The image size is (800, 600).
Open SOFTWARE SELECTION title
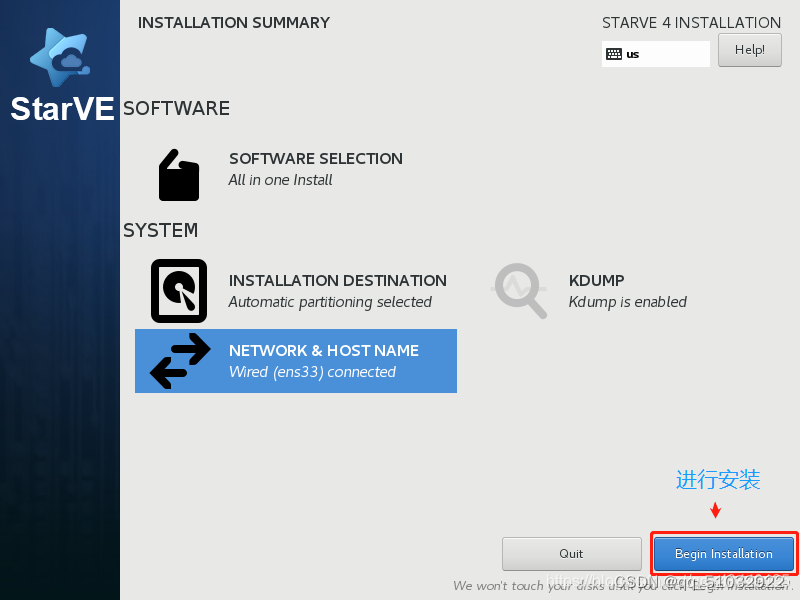click(x=316, y=159)
